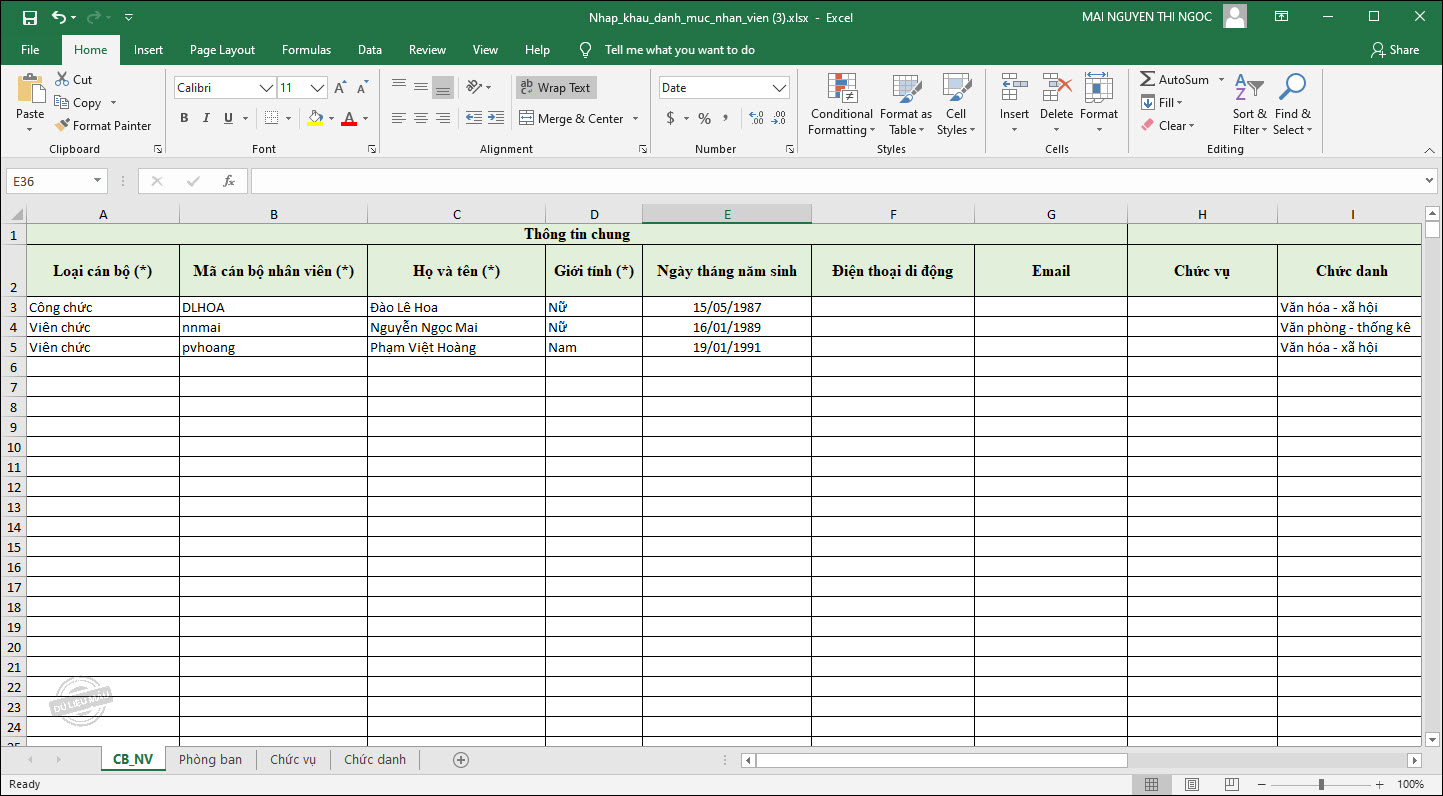
Task: Click the red Font Color swatch
Action: pos(348,119)
